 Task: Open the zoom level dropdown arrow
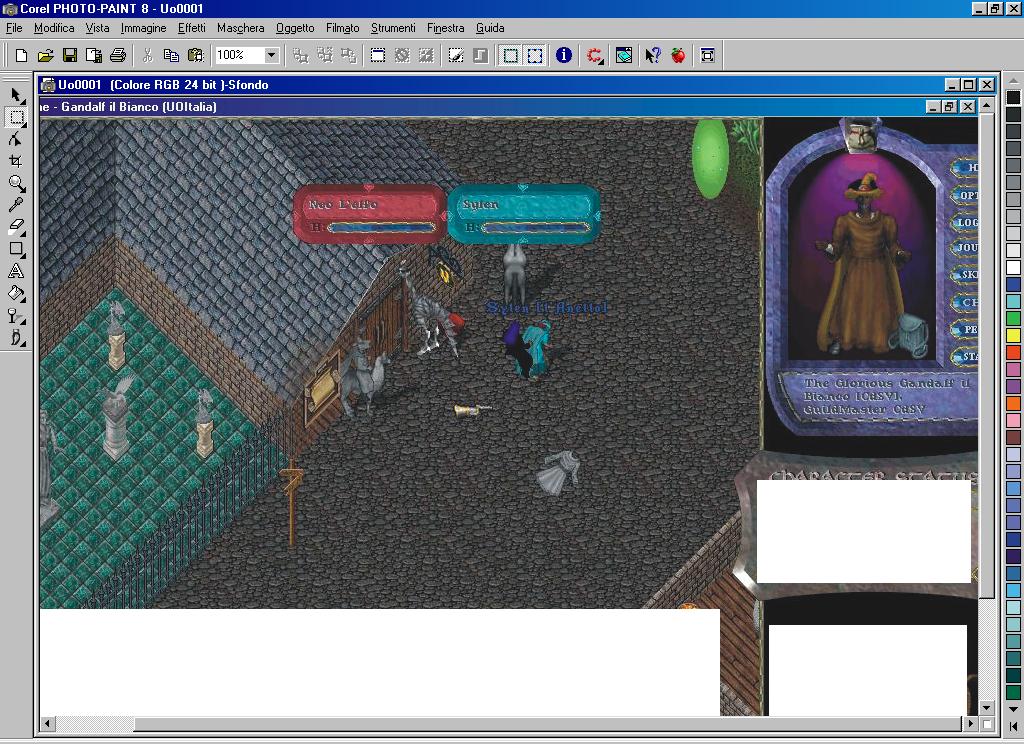[271, 55]
